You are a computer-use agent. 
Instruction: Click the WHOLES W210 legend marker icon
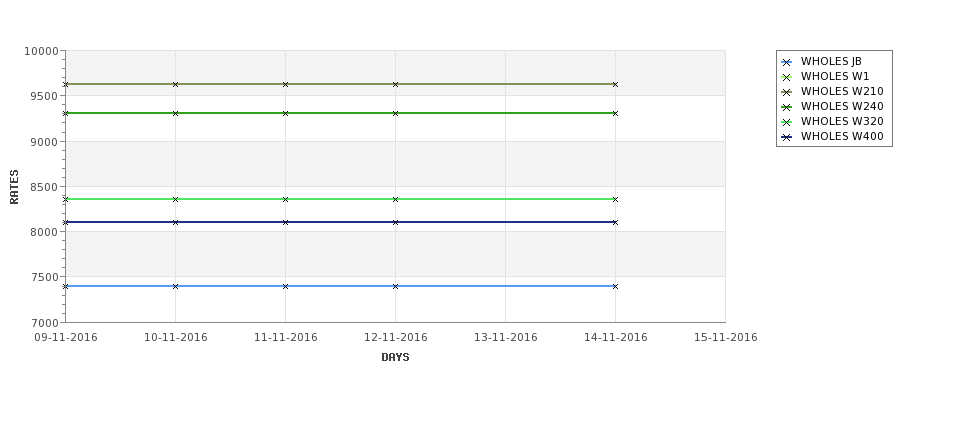tap(787, 92)
